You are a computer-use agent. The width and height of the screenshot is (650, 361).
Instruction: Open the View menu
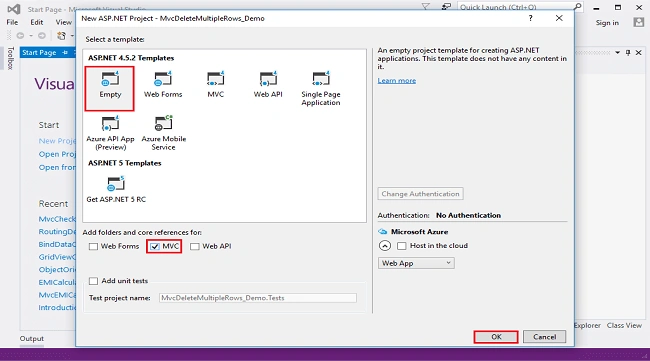63,22
